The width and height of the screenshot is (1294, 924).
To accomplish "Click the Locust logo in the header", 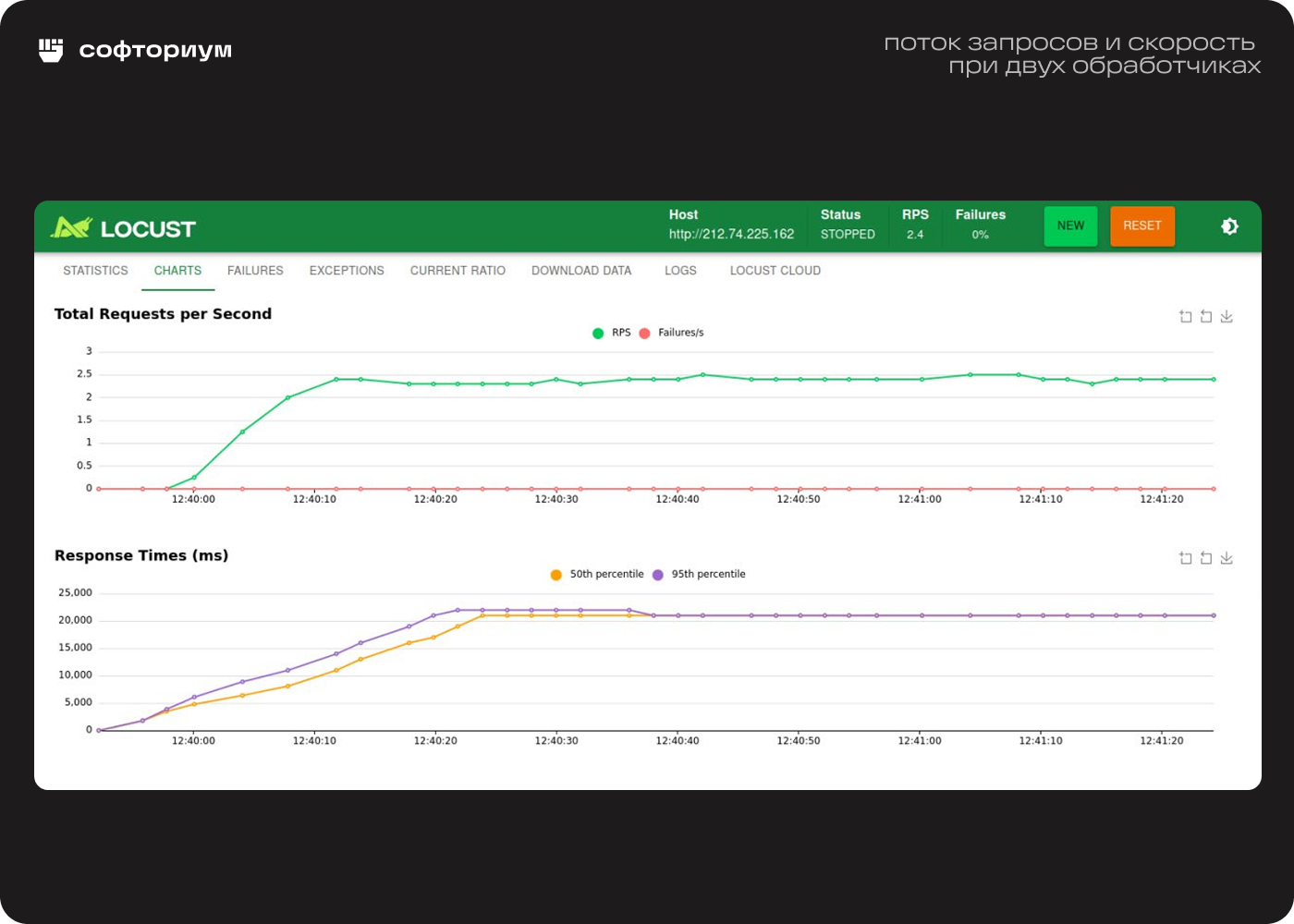I will (123, 228).
